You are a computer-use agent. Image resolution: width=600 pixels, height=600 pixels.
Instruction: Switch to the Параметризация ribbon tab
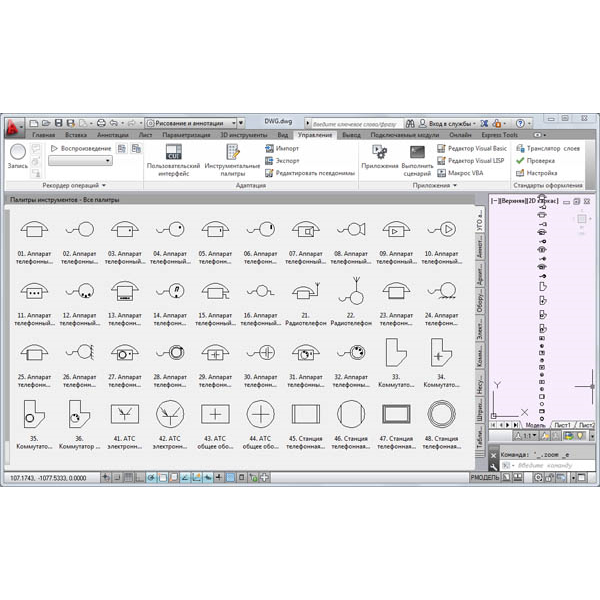pos(186,135)
